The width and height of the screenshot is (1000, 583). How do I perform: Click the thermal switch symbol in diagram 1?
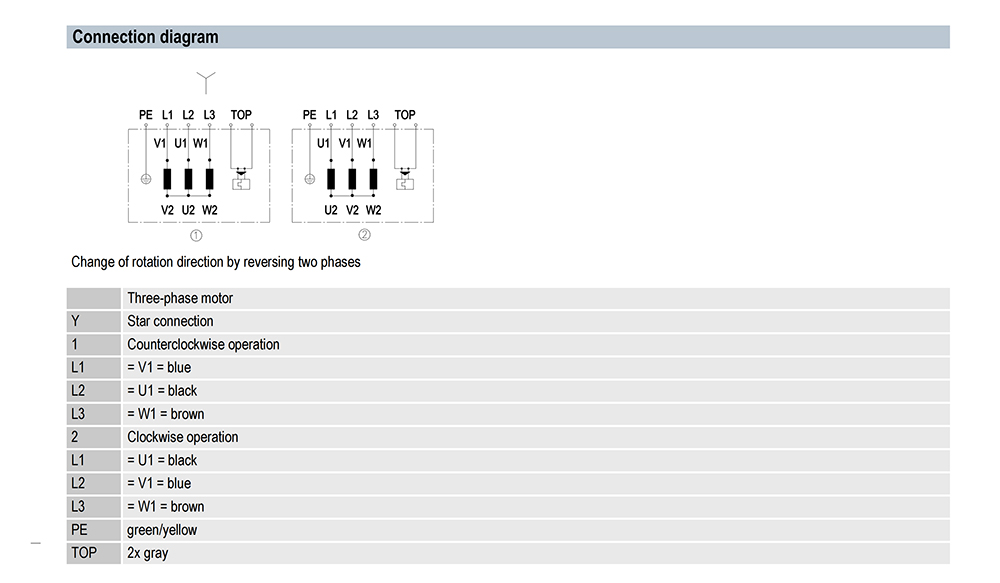(241, 179)
